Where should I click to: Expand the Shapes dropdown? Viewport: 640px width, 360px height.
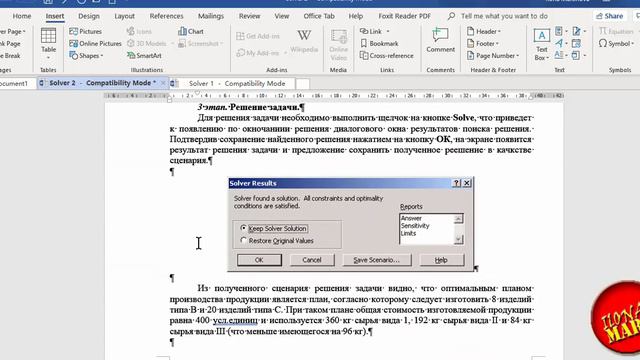pos(102,56)
